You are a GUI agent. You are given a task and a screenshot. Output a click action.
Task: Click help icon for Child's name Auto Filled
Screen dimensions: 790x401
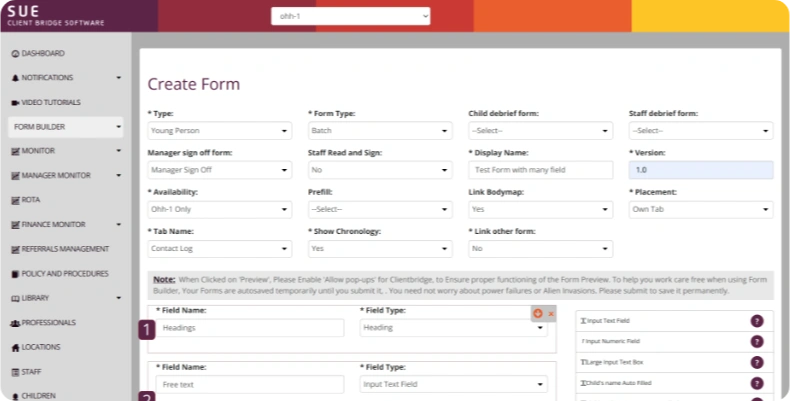[757, 382]
